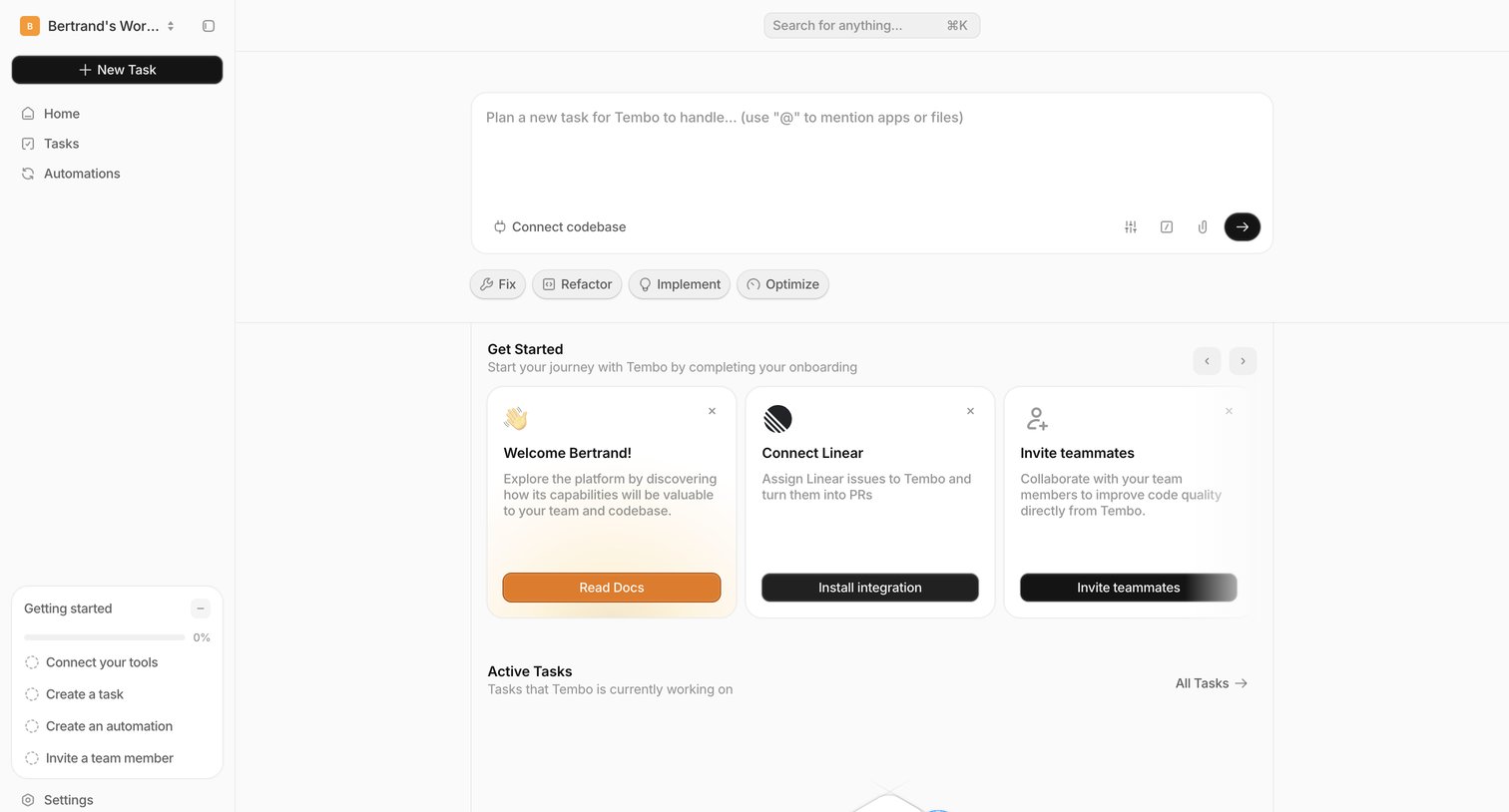Toggle the sidebar panel icon
Viewport: 1509px width, 812px height.
(209, 26)
